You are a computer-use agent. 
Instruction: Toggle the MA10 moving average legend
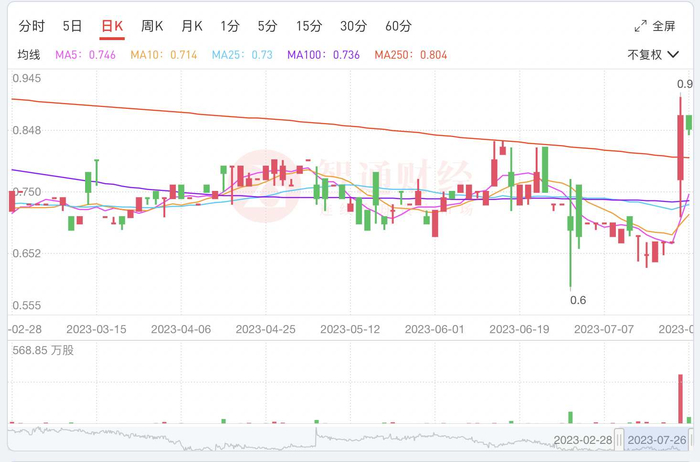164,55
